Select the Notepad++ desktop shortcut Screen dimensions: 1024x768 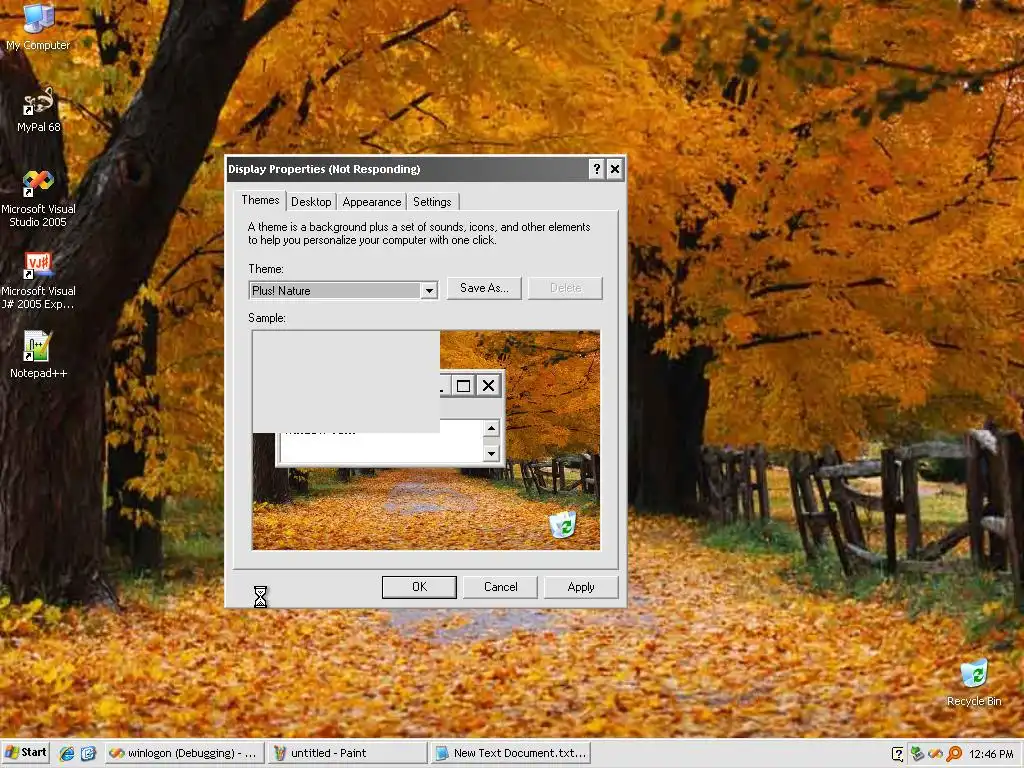[x=38, y=355]
